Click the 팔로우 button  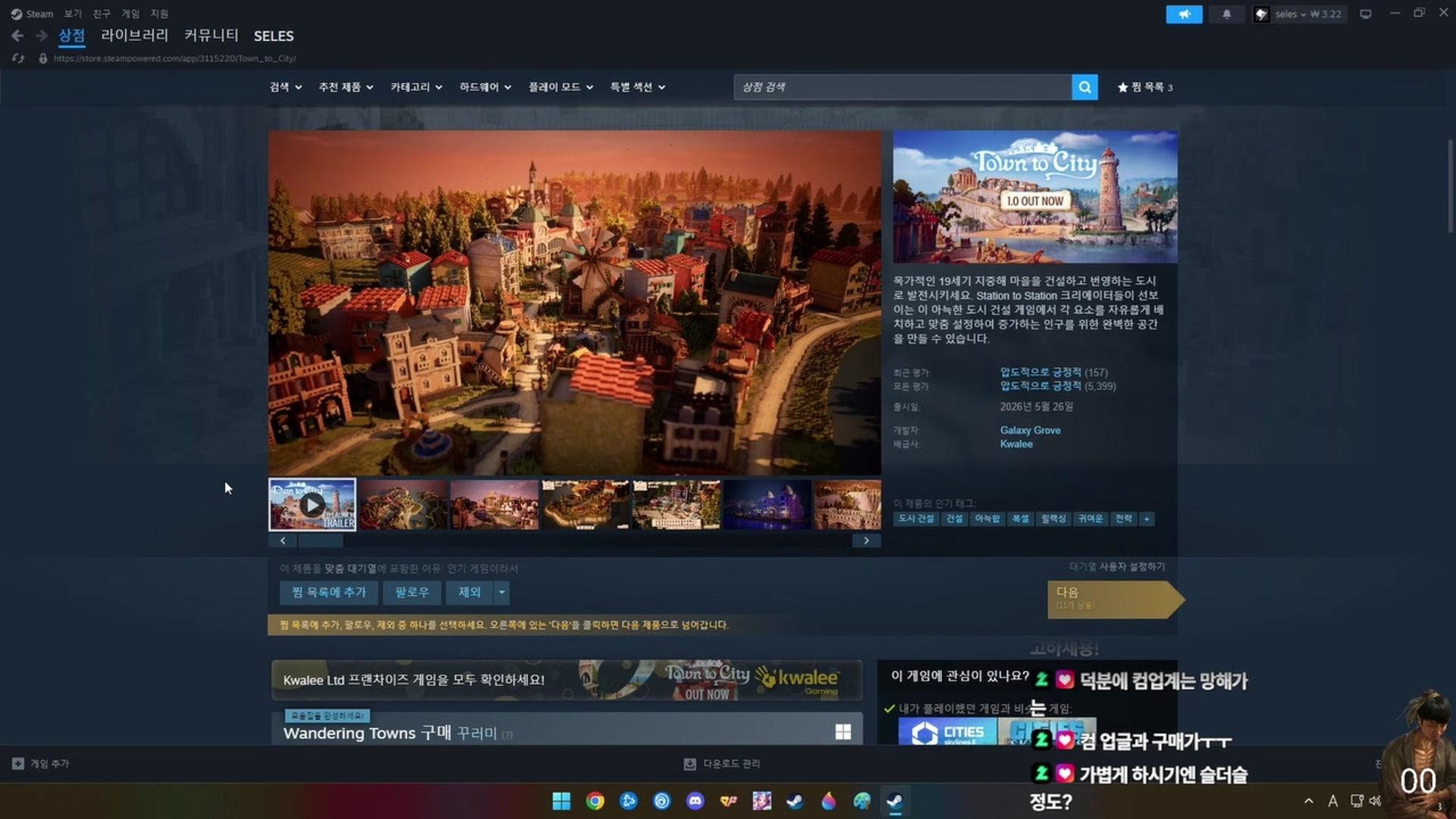pos(412,592)
